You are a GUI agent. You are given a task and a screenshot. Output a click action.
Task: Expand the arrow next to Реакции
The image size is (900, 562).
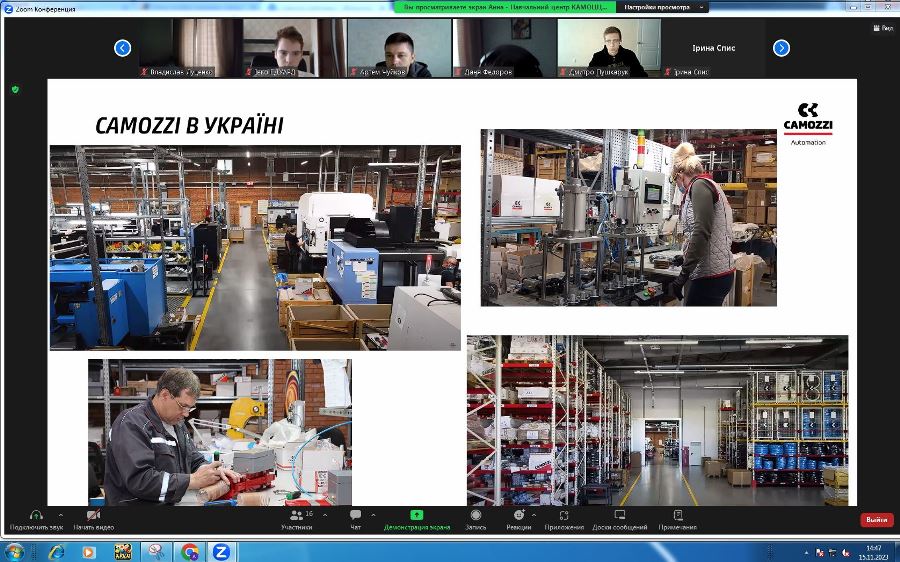(534, 515)
